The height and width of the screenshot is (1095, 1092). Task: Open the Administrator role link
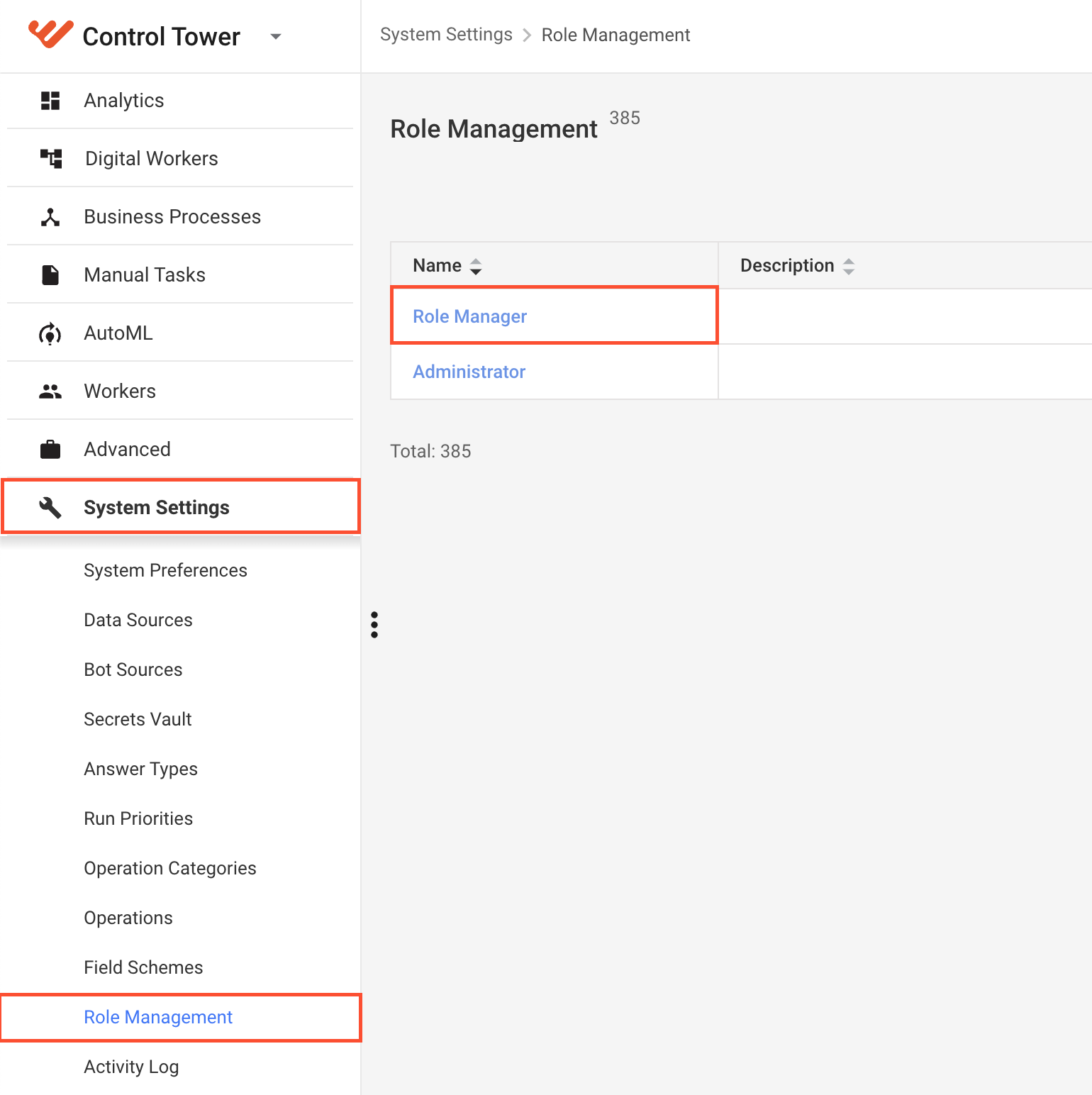click(469, 372)
